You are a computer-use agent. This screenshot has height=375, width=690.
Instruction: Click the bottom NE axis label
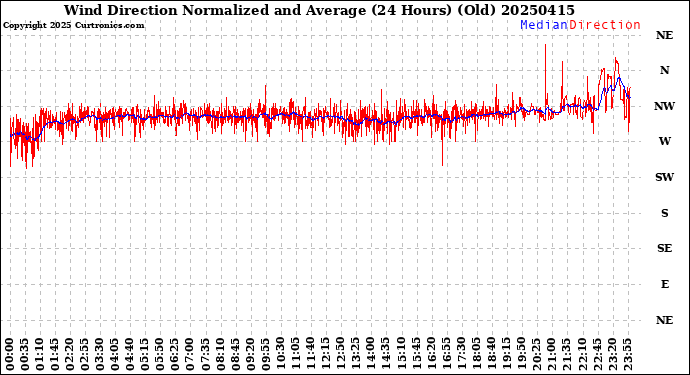coord(664,320)
